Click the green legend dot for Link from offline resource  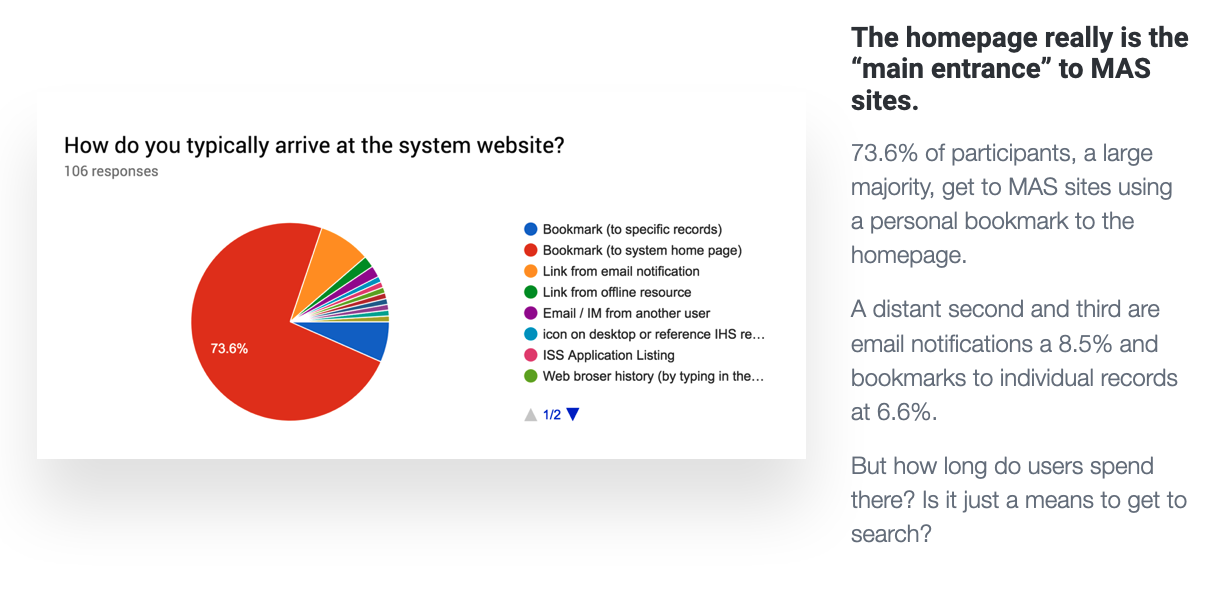(531, 292)
